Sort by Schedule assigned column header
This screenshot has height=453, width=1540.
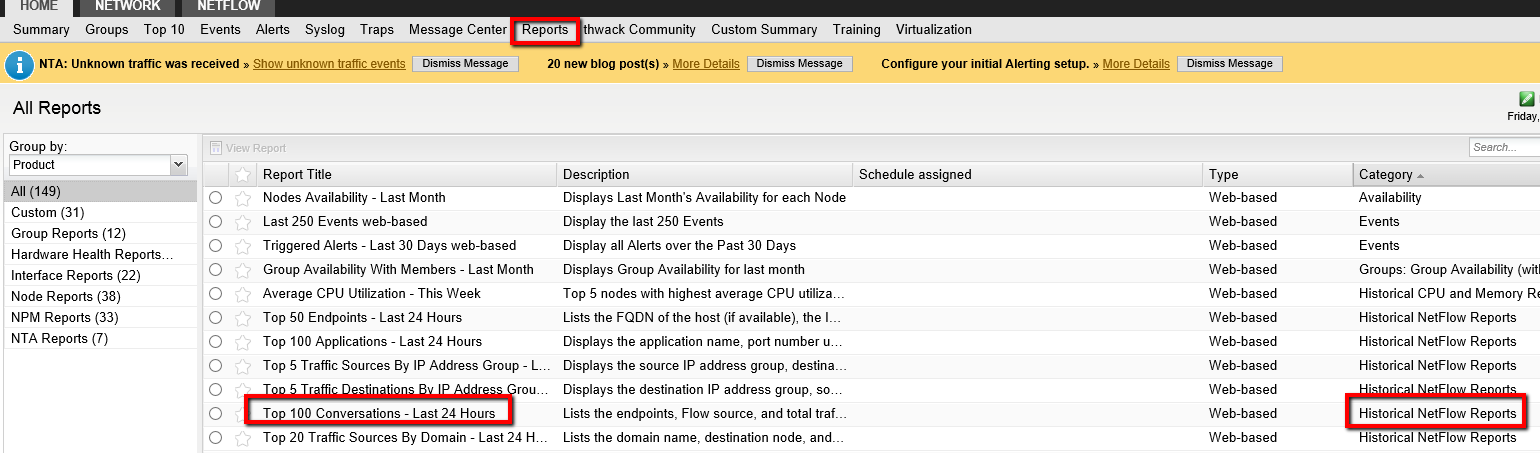[x=1027, y=174]
